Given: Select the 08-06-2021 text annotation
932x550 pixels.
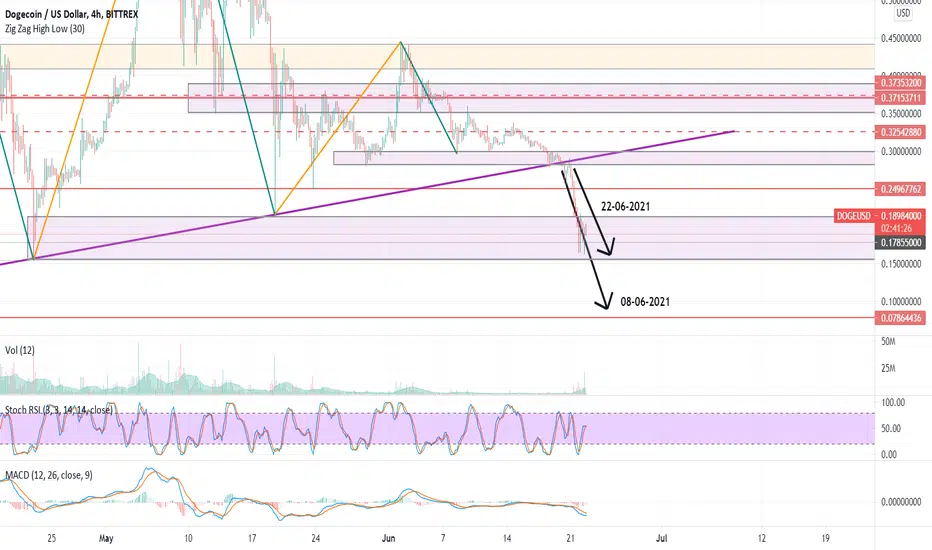Looking at the screenshot, I should 645,301.
